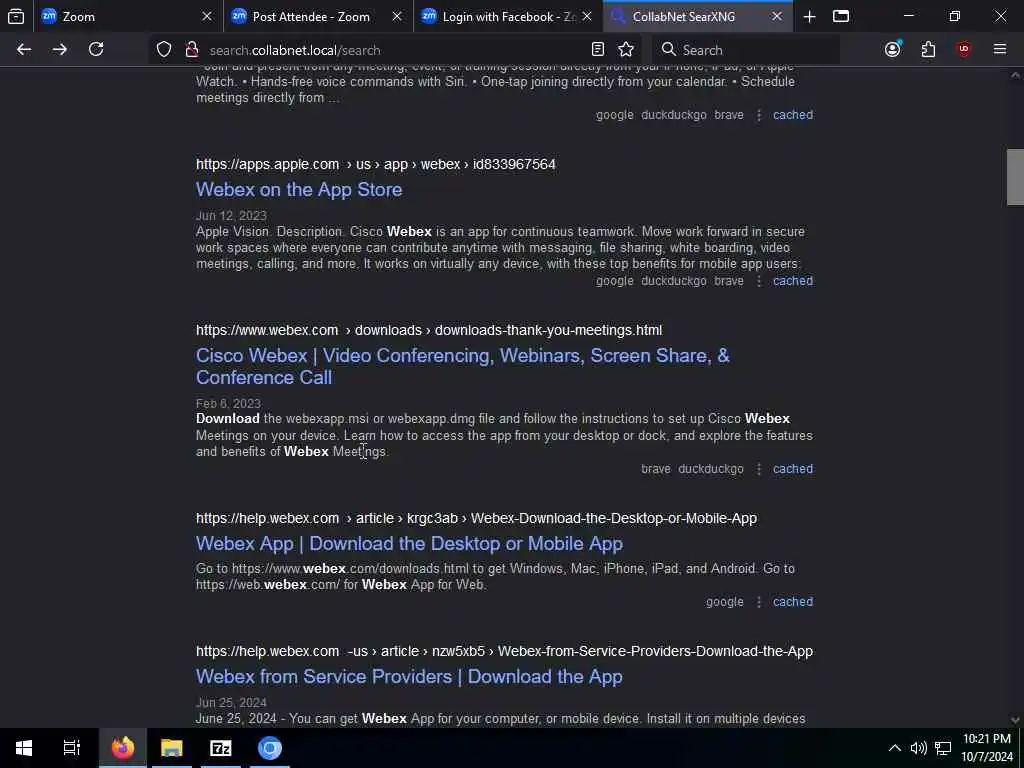Open the Firefox hamburger menu
This screenshot has height=768, width=1024.
[1000, 50]
